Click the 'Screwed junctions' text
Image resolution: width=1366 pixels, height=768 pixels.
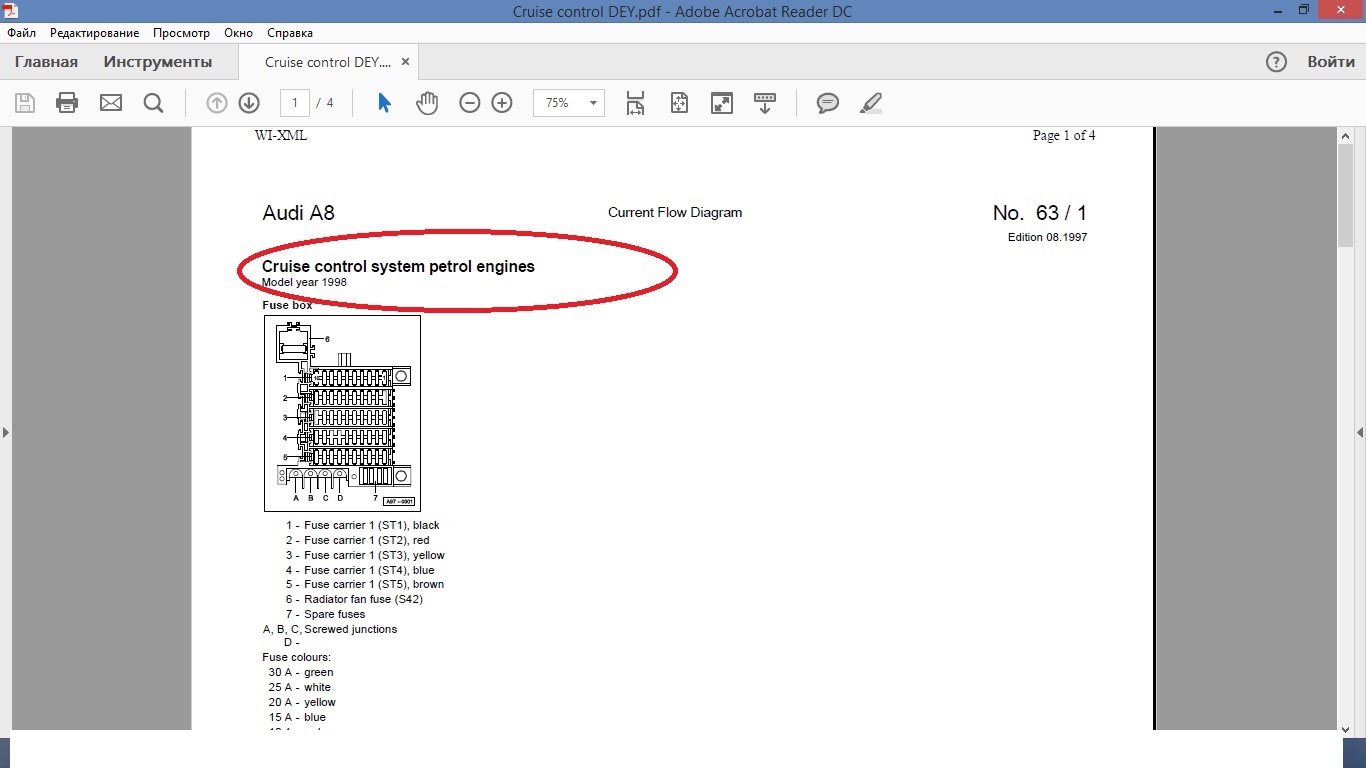coord(351,629)
